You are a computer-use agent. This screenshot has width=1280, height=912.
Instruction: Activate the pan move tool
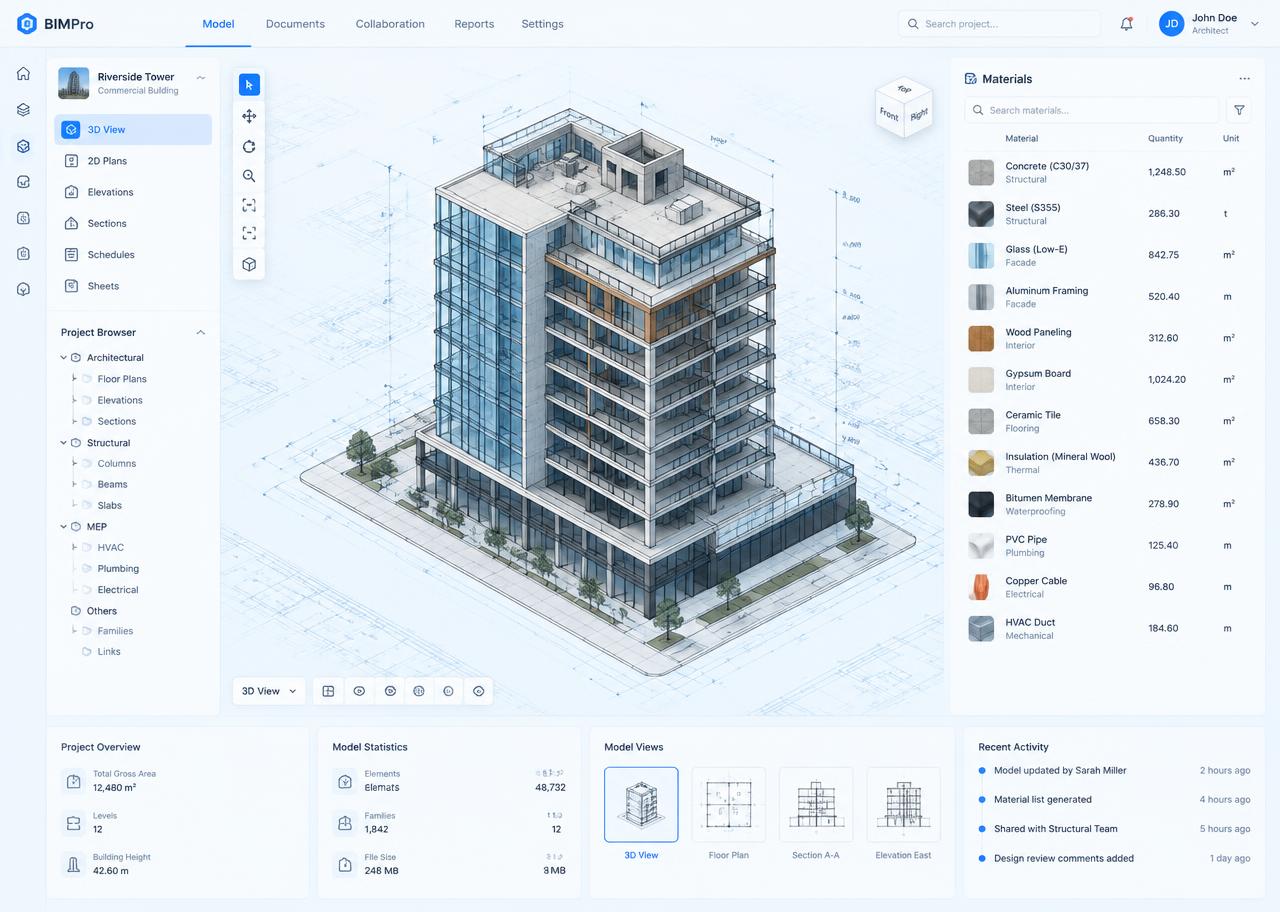pyautogui.click(x=249, y=116)
